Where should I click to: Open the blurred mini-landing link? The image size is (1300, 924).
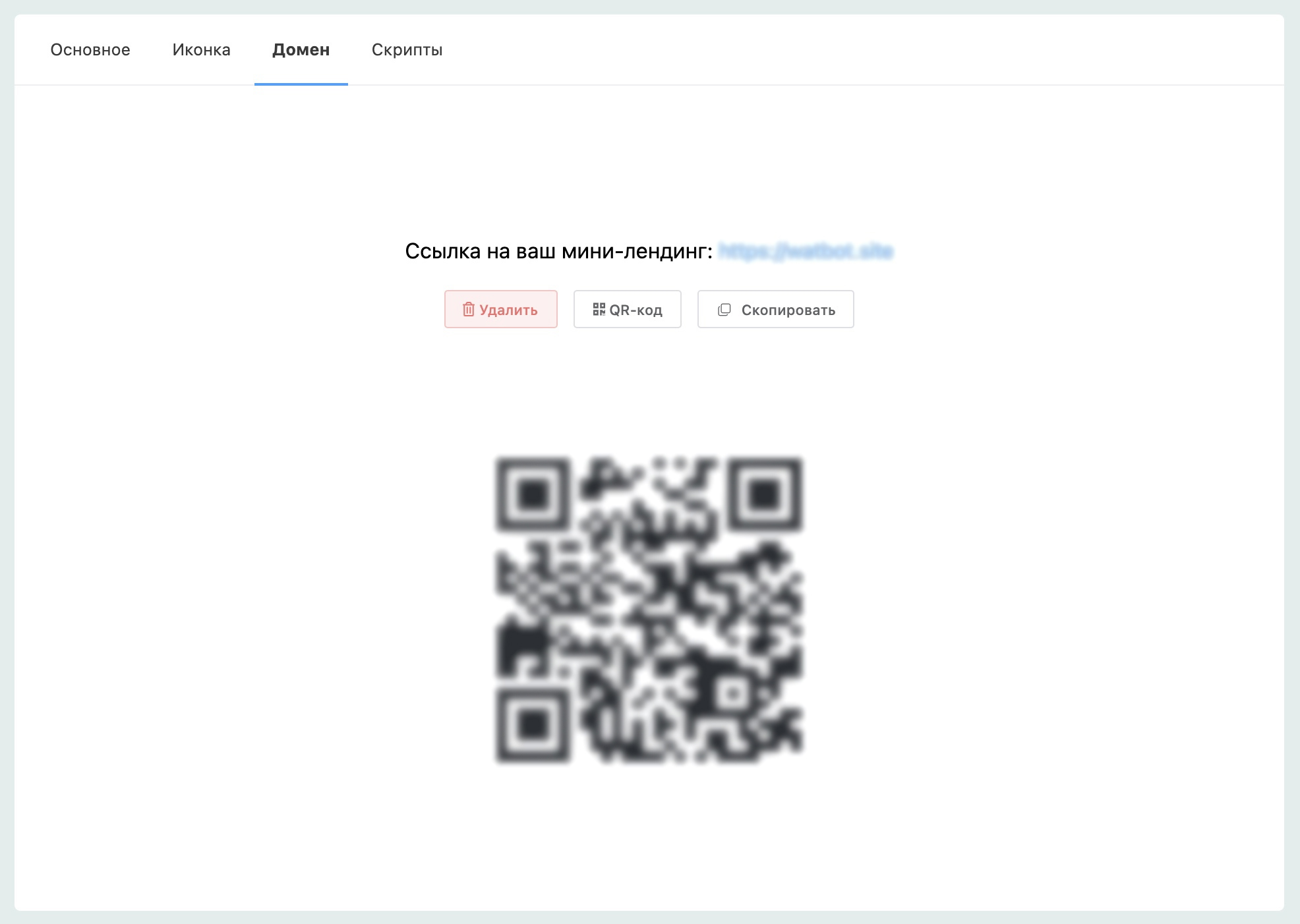(x=806, y=251)
